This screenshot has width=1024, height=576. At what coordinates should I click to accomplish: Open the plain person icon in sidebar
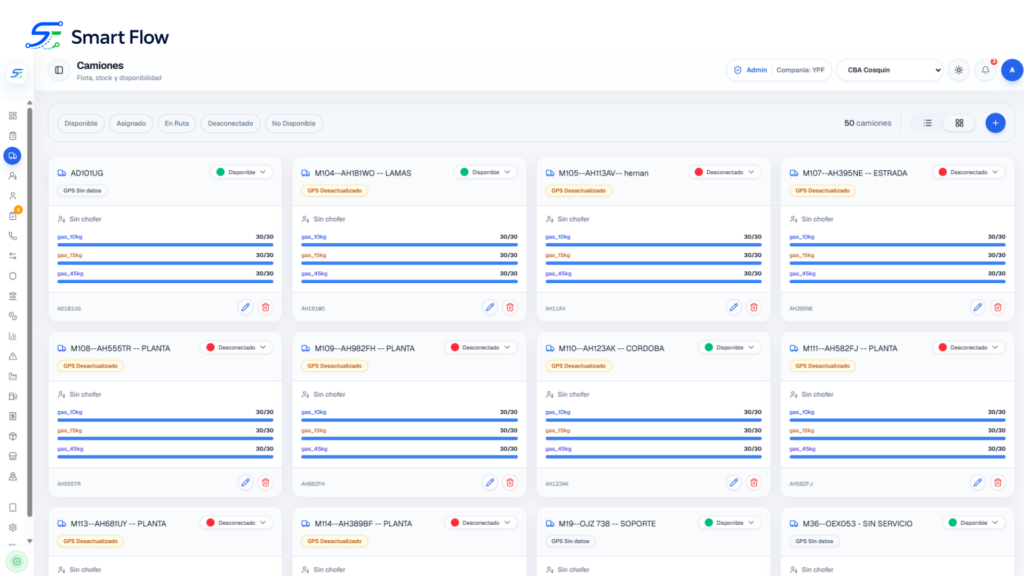coord(12,196)
